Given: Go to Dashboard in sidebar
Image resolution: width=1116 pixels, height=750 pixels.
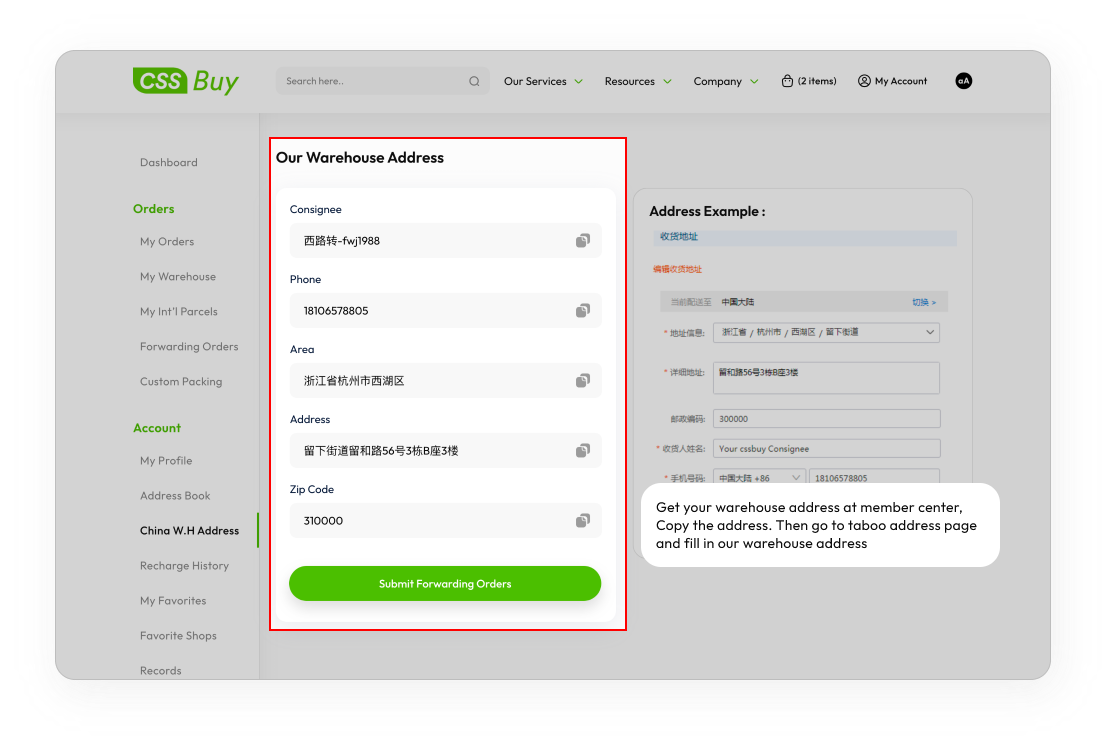Looking at the screenshot, I should tap(169, 162).
